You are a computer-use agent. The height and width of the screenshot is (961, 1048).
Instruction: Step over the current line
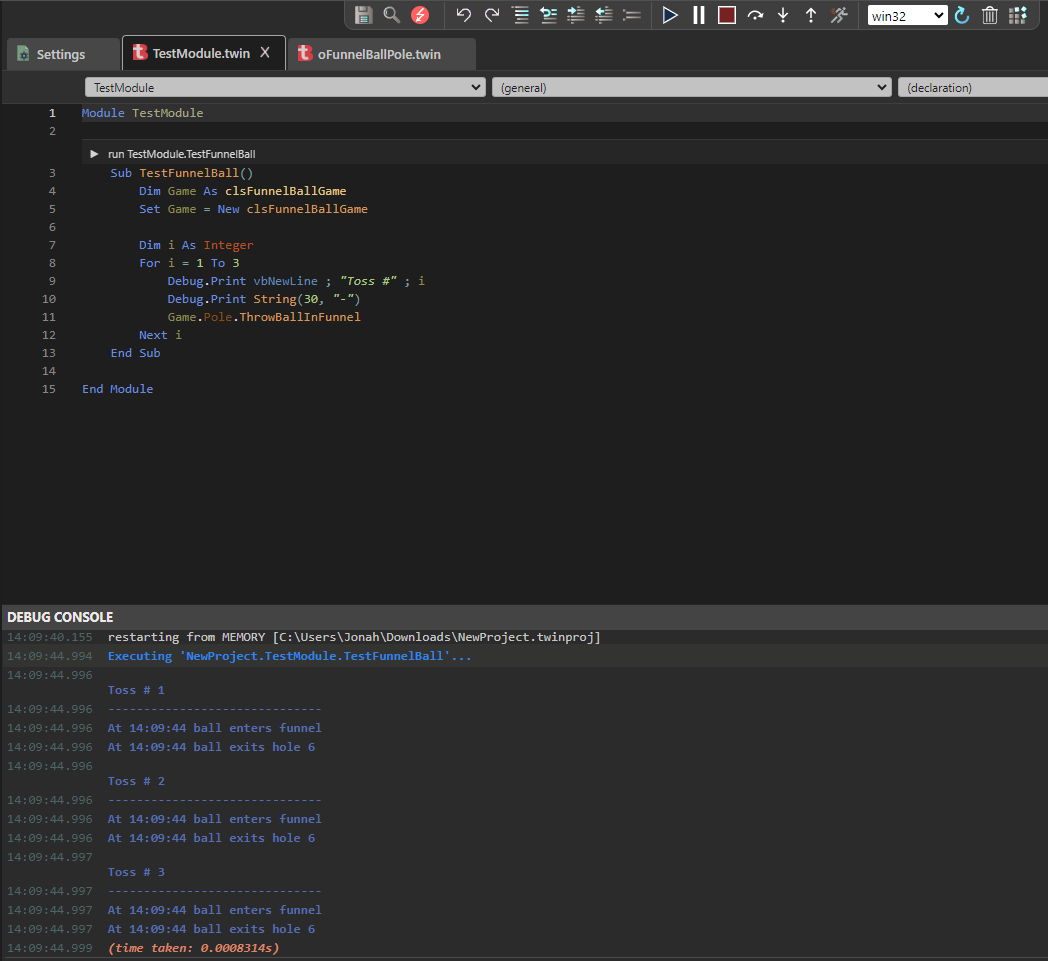pyautogui.click(x=754, y=14)
